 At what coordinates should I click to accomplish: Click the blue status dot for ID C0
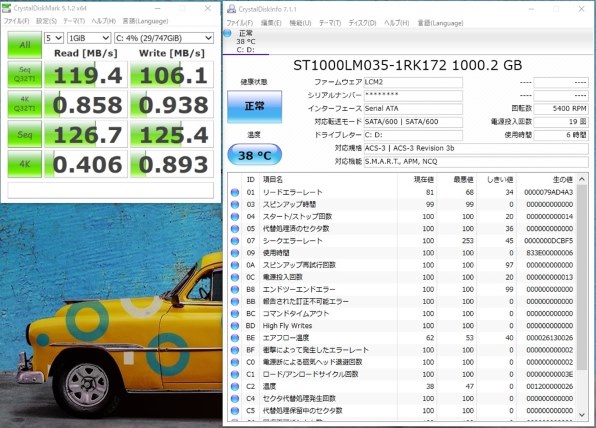(x=235, y=362)
